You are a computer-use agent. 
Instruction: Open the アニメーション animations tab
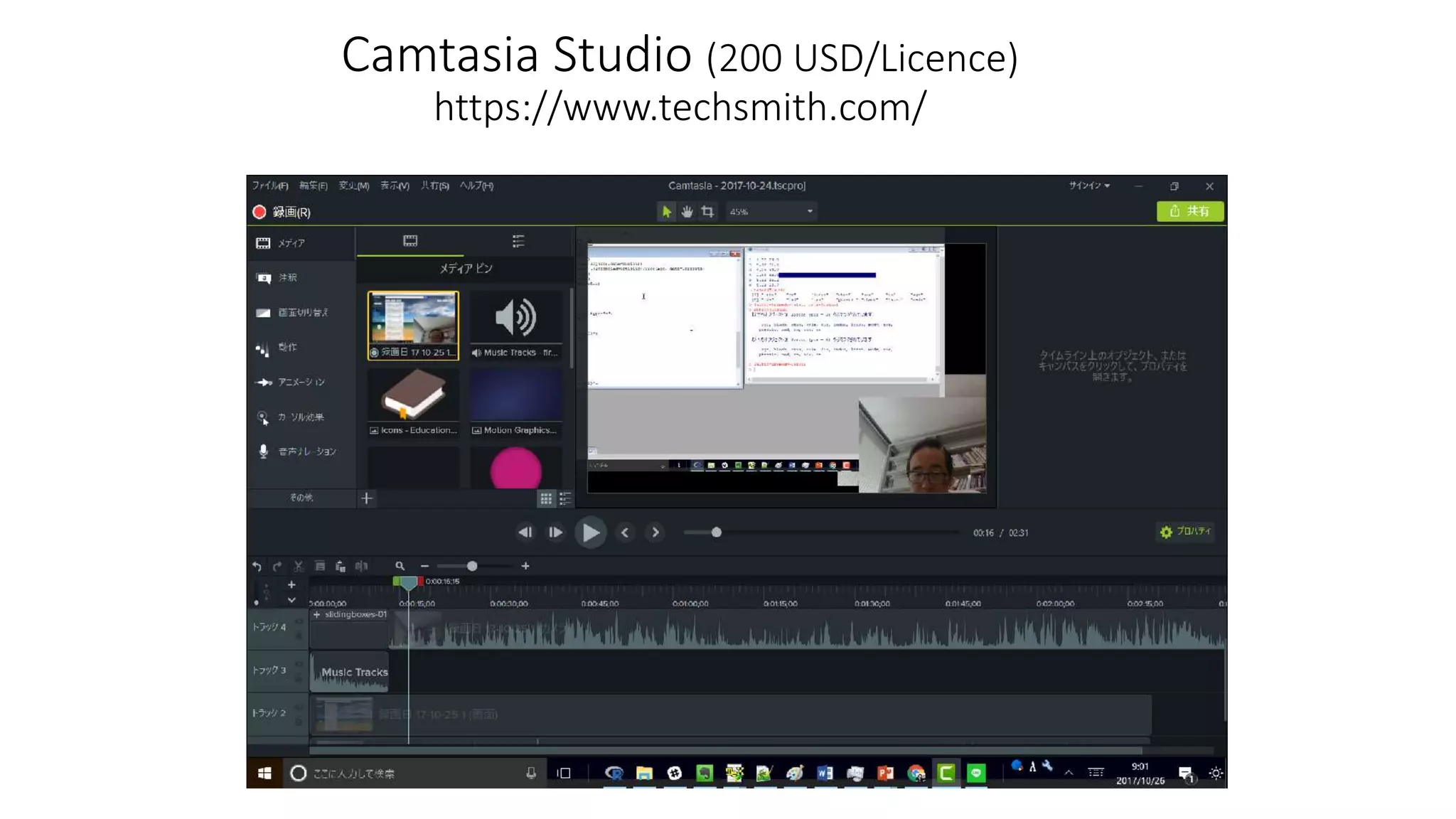[x=301, y=382]
